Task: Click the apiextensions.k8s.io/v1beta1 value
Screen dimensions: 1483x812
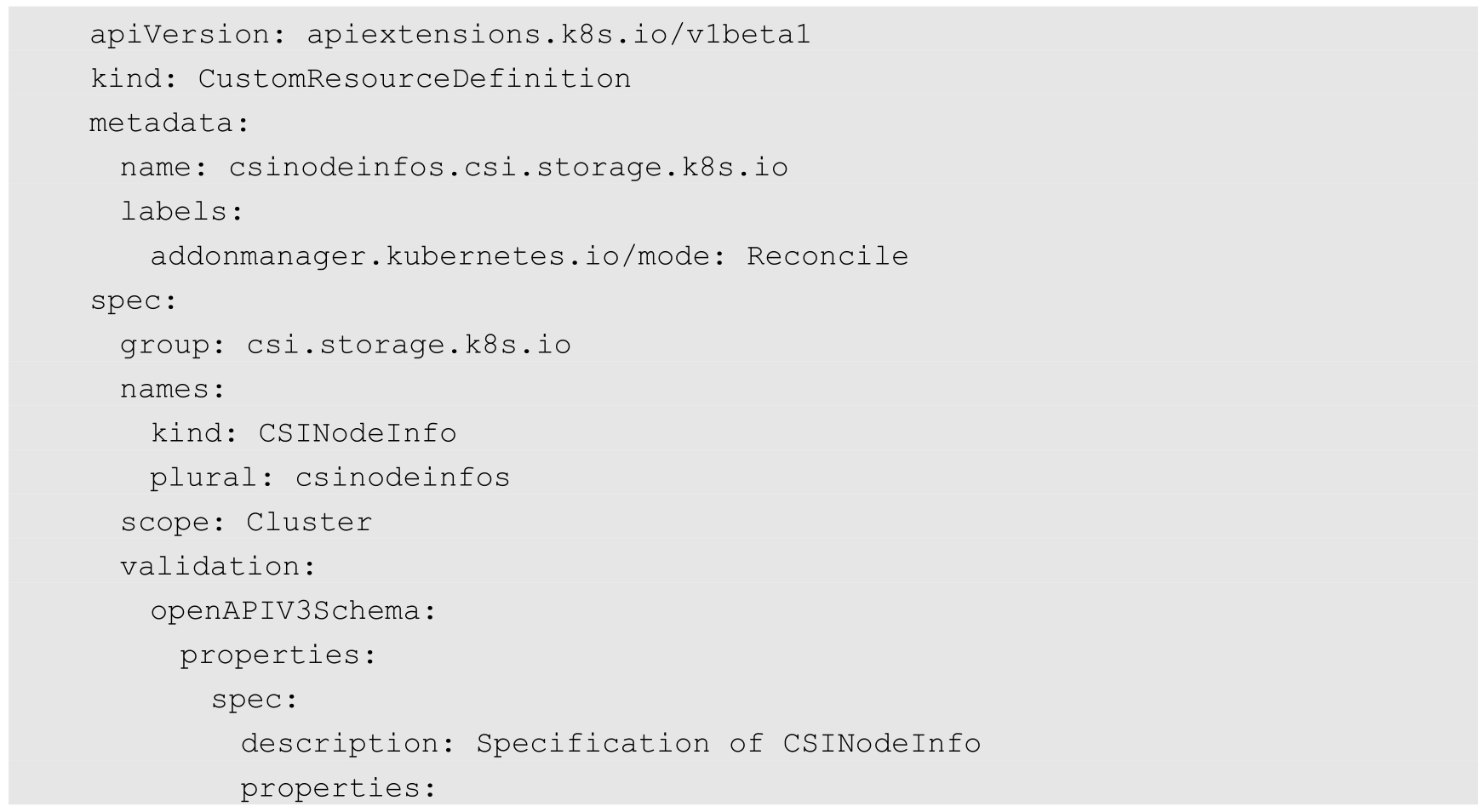Action: pos(558,34)
